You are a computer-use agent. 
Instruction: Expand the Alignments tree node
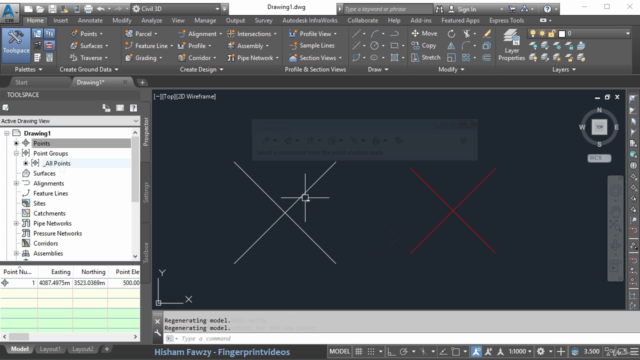tap(16, 184)
